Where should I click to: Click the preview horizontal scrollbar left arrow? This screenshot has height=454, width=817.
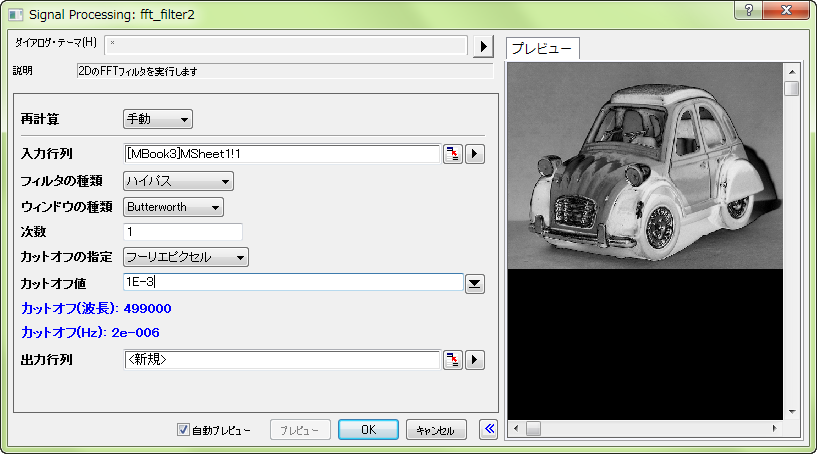click(x=516, y=428)
